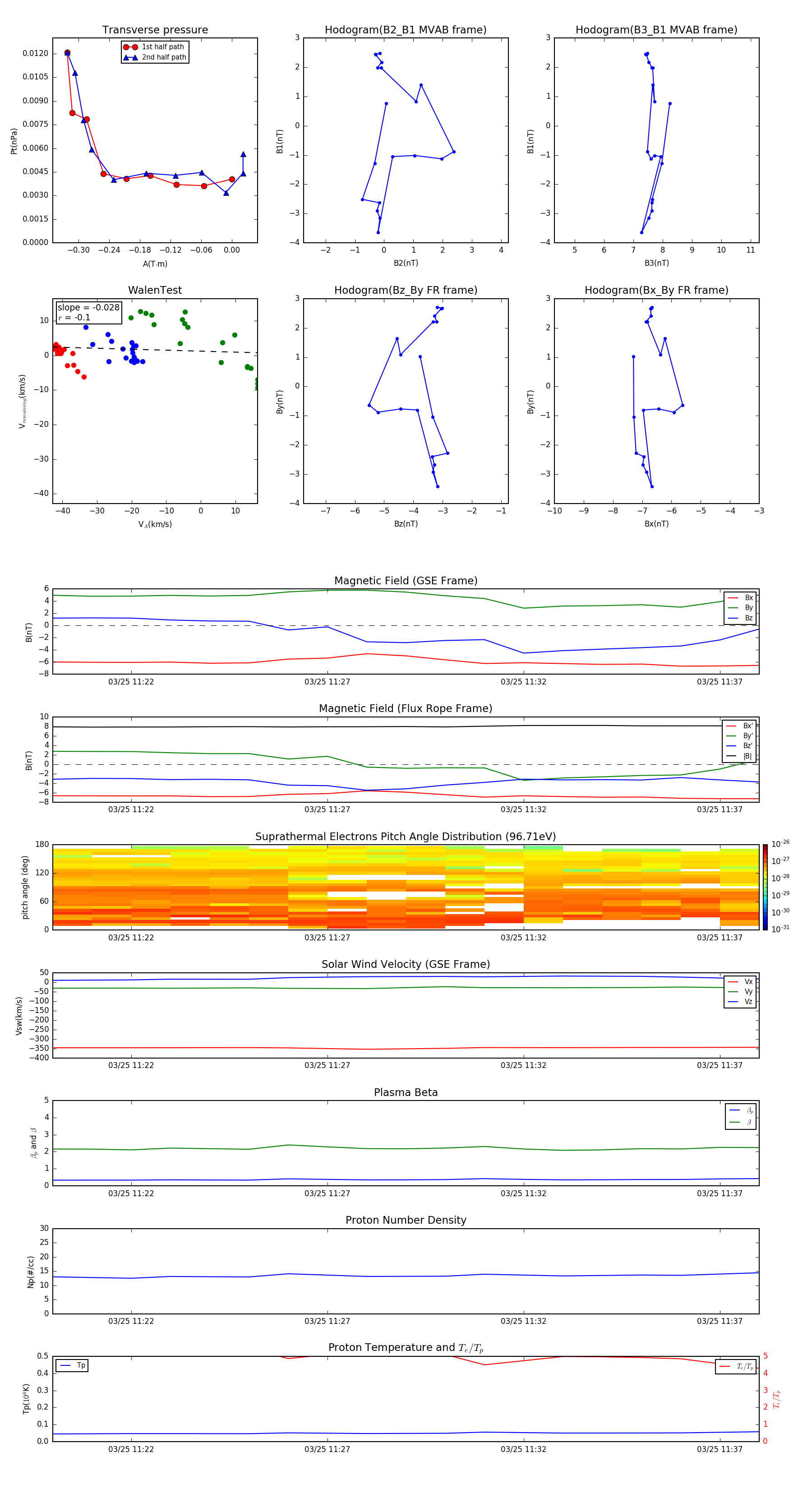The image size is (812, 1489).
Task: Select the "1st half path" legend entry
Action: [154, 47]
